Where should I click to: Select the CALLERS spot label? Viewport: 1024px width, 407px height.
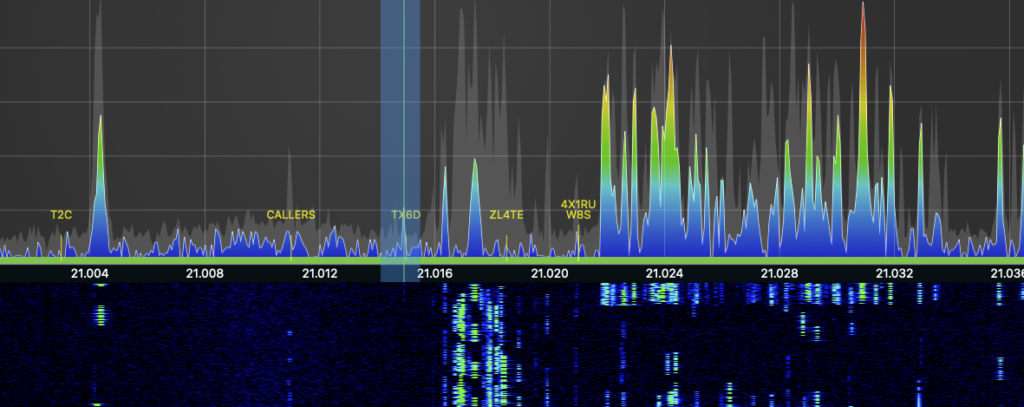coord(291,214)
